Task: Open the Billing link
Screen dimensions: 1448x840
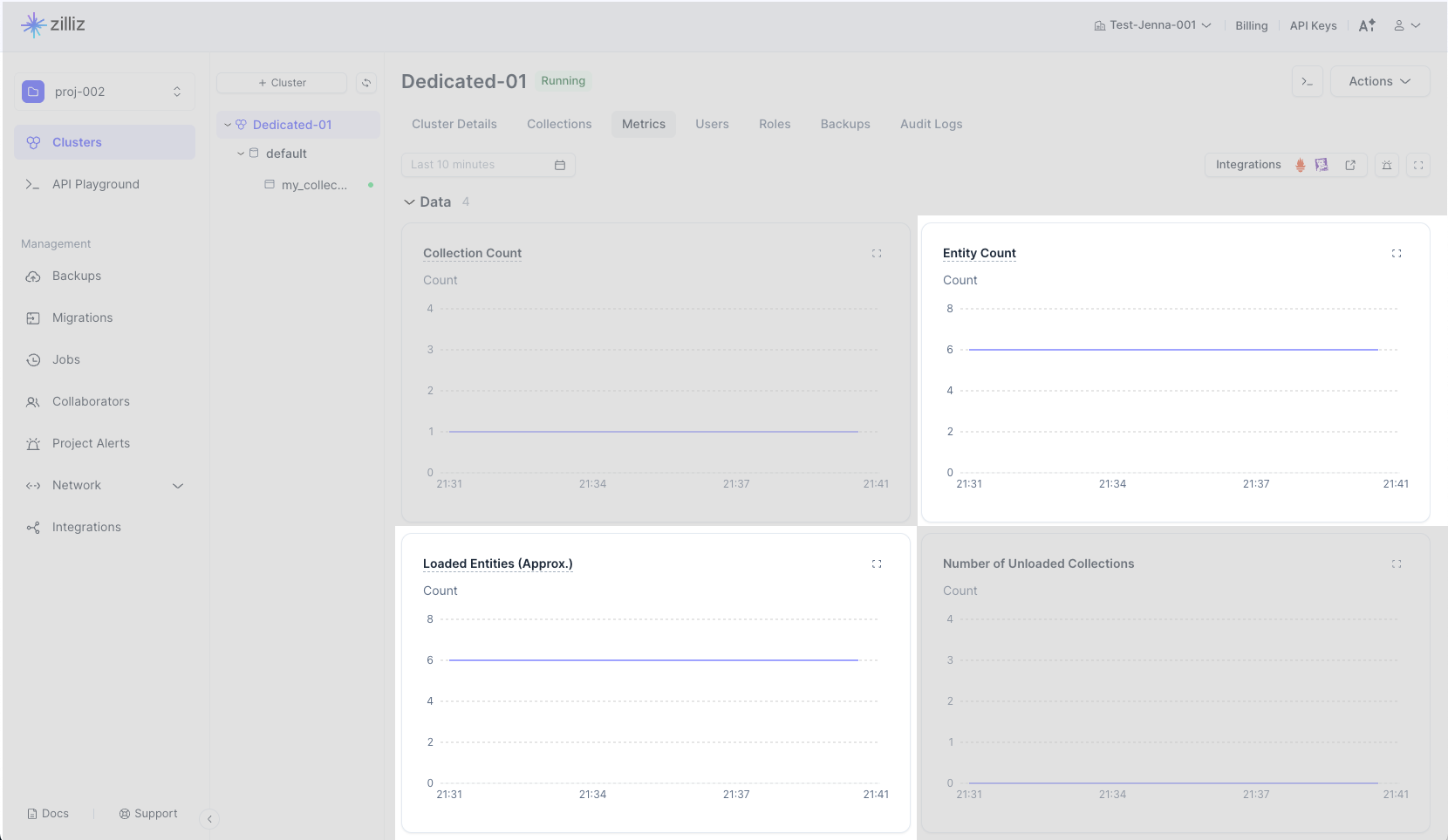Action: (x=1251, y=25)
